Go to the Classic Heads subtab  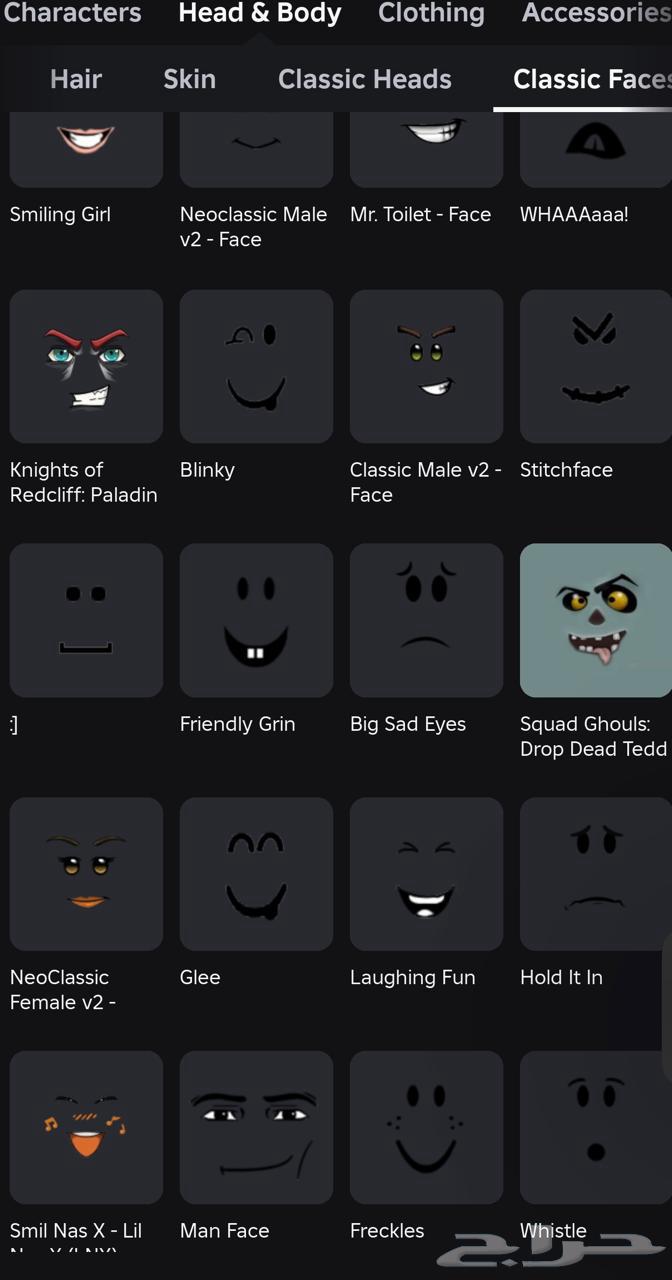[x=365, y=79]
